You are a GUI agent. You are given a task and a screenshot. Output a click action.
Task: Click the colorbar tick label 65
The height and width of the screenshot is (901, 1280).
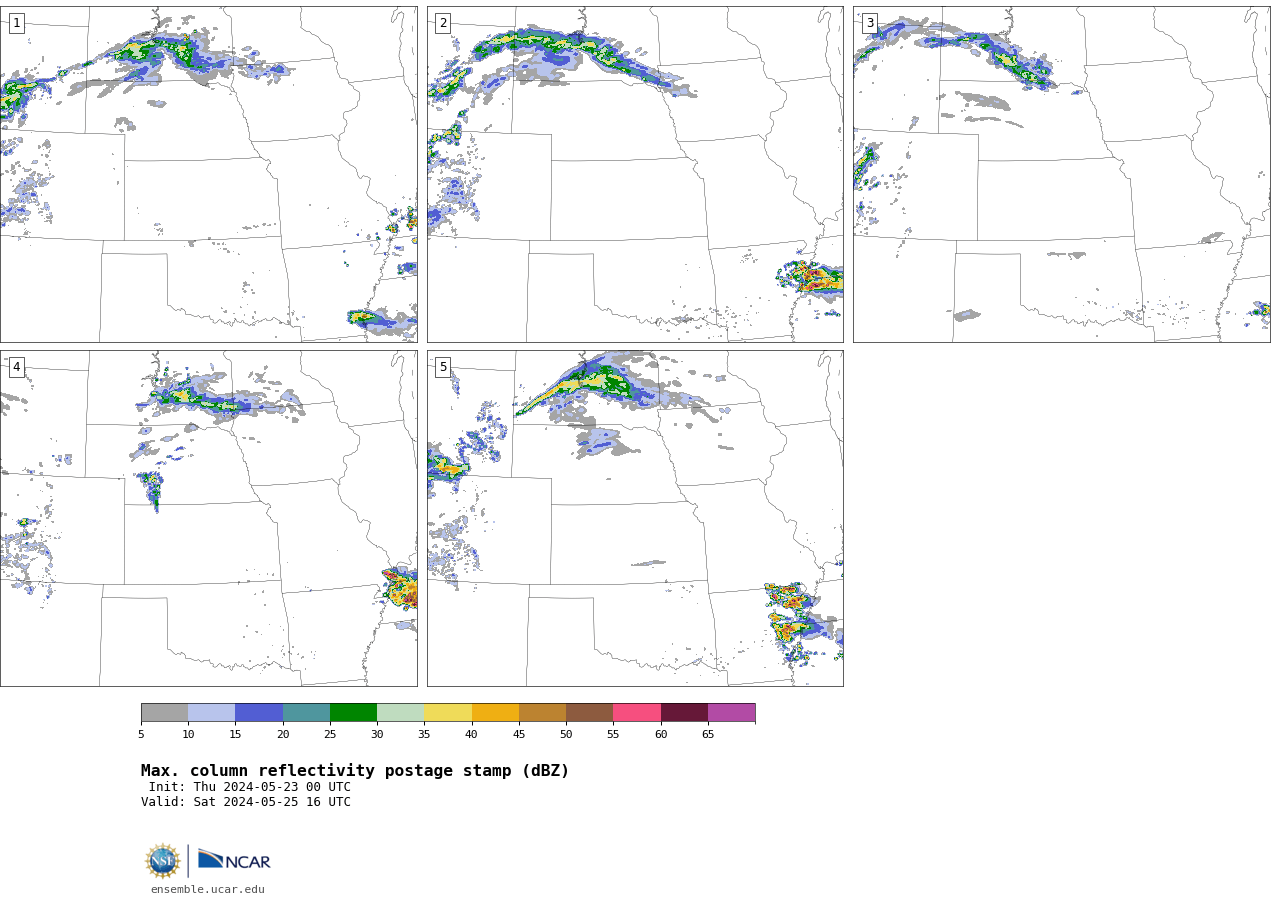click(x=708, y=734)
